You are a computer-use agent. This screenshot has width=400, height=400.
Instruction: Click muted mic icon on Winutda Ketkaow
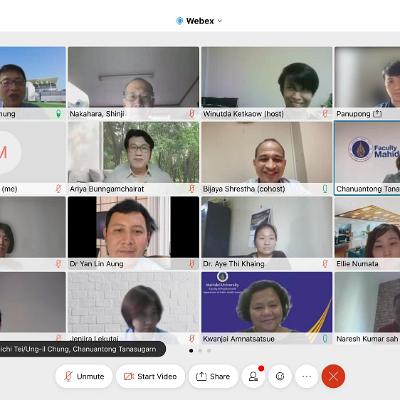pyautogui.click(x=325, y=114)
